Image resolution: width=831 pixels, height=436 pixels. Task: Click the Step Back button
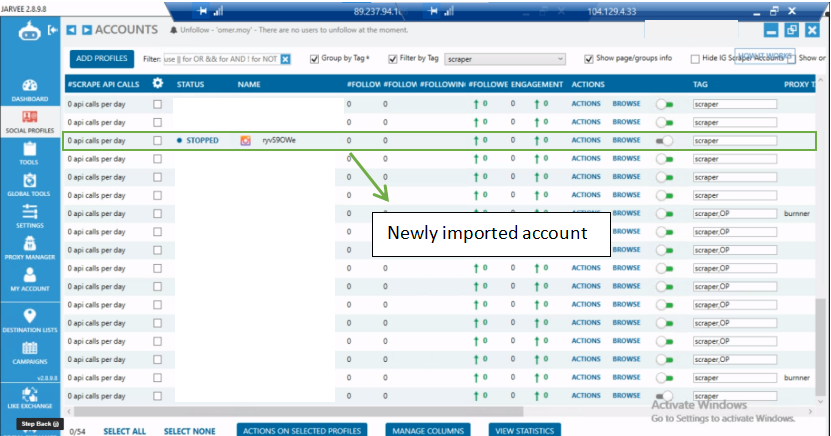[40, 424]
